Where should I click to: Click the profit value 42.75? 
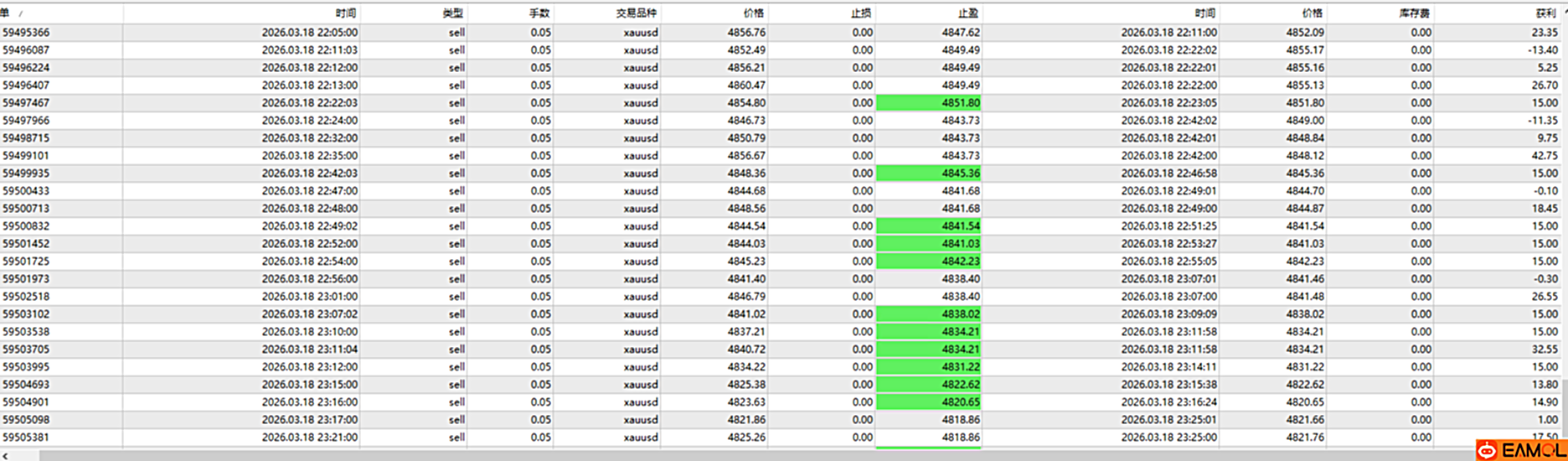click(1545, 156)
